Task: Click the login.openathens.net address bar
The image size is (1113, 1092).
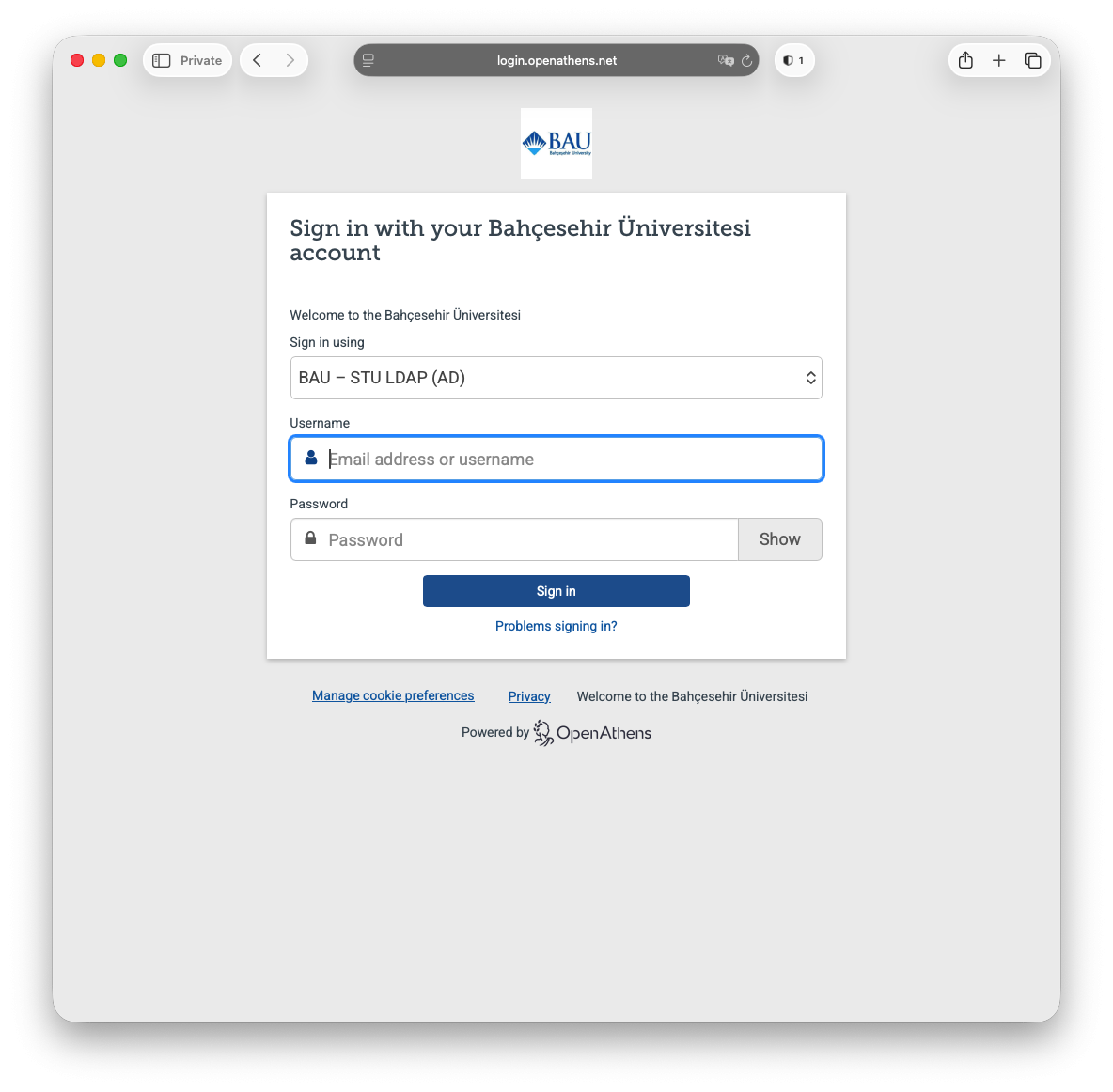Action: point(556,60)
